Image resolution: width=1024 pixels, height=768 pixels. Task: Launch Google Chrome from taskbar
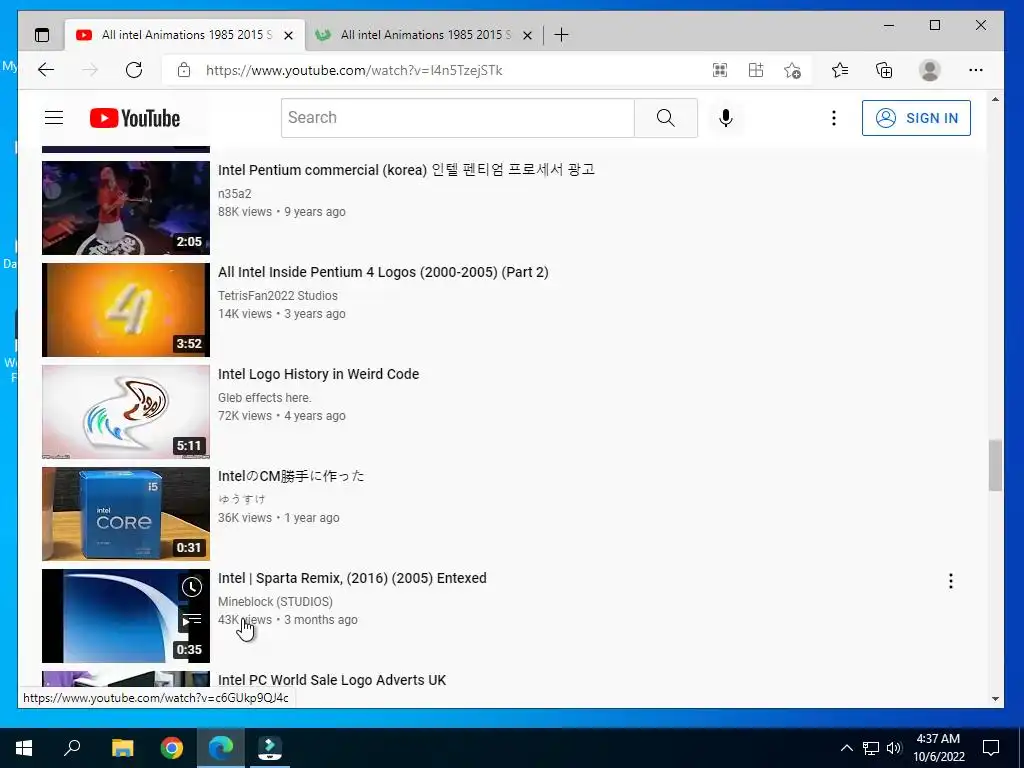(x=172, y=748)
